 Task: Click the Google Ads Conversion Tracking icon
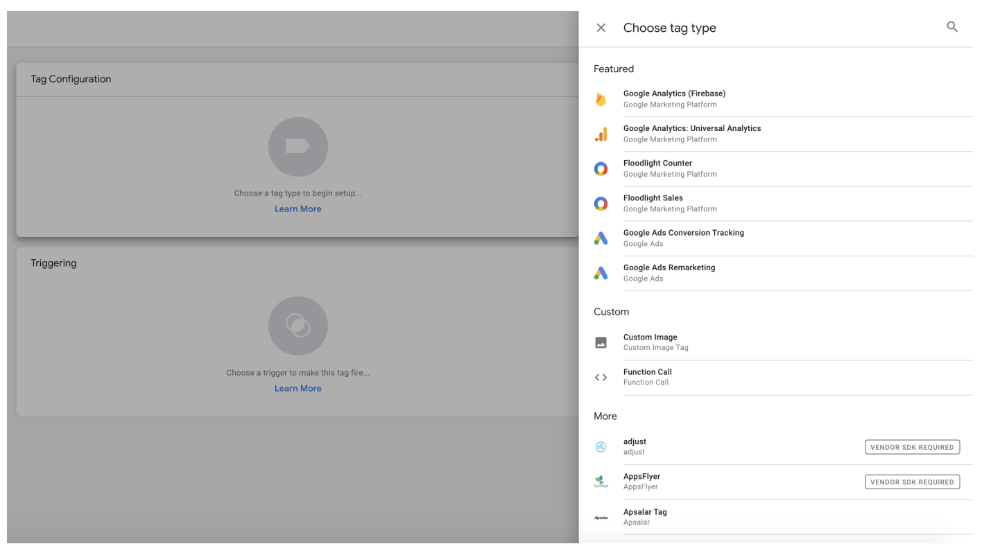601,238
